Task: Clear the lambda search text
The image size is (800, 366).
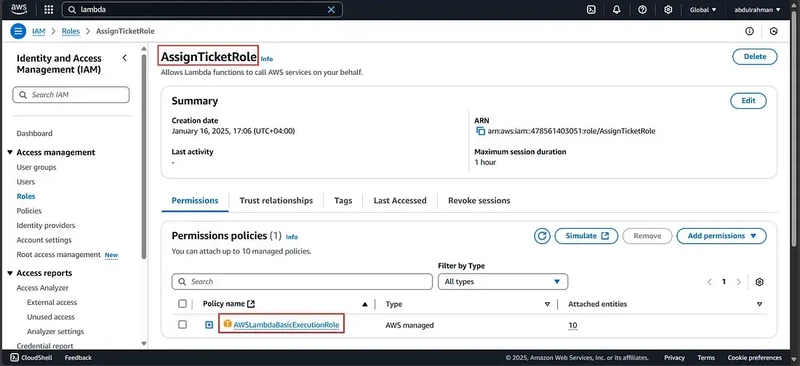Action: click(x=331, y=9)
